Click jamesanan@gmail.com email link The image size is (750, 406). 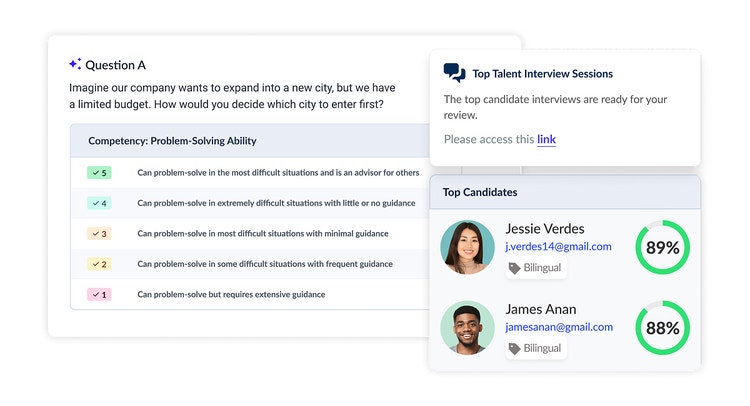point(559,327)
